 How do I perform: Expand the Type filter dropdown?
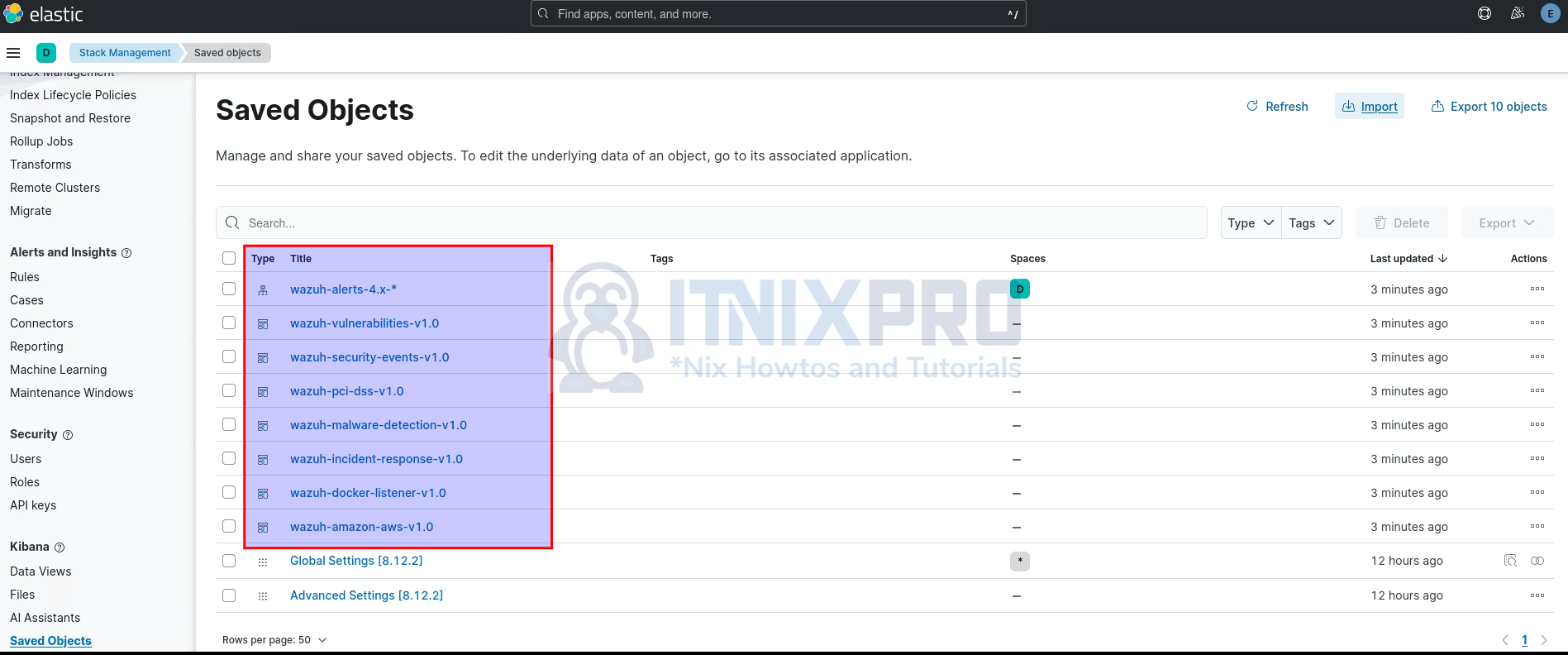pos(1251,223)
